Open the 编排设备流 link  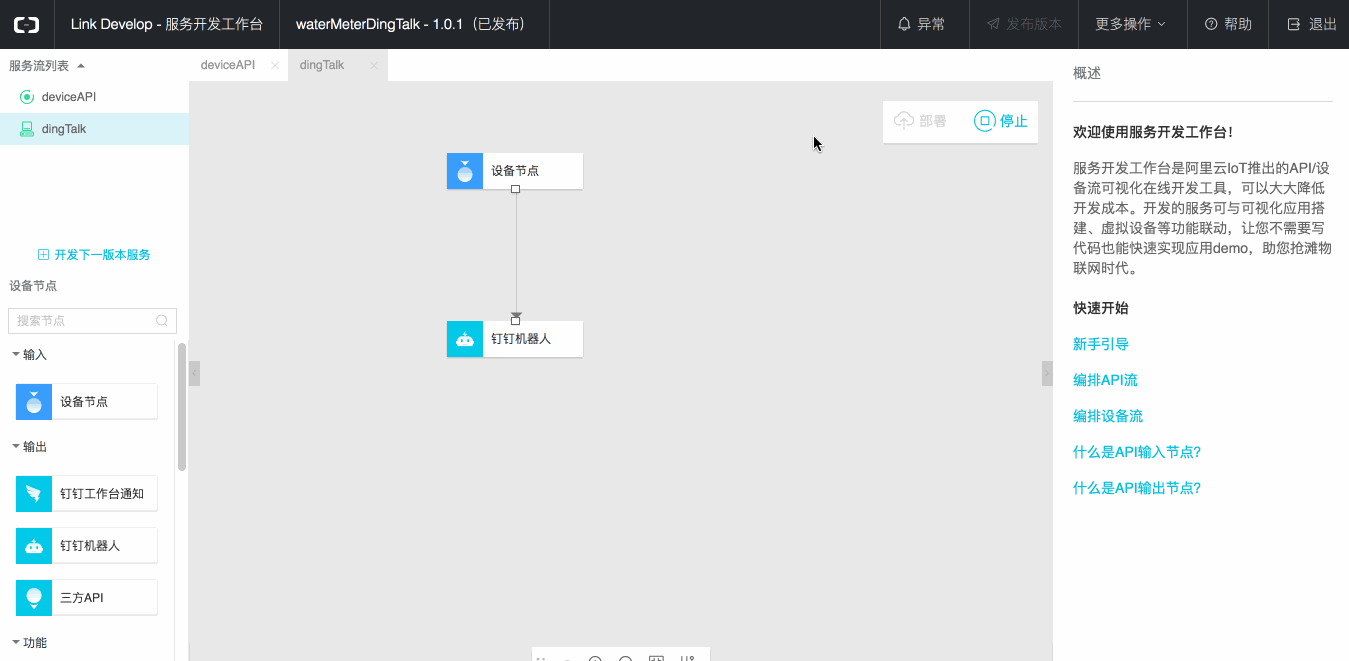(1108, 416)
